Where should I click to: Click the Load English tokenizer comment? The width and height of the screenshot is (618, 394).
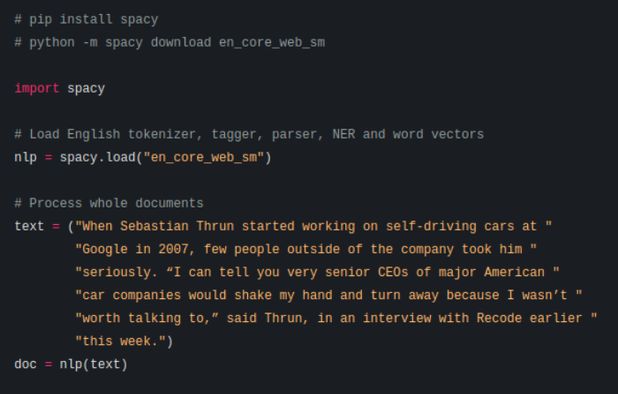[x=249, y=134]
